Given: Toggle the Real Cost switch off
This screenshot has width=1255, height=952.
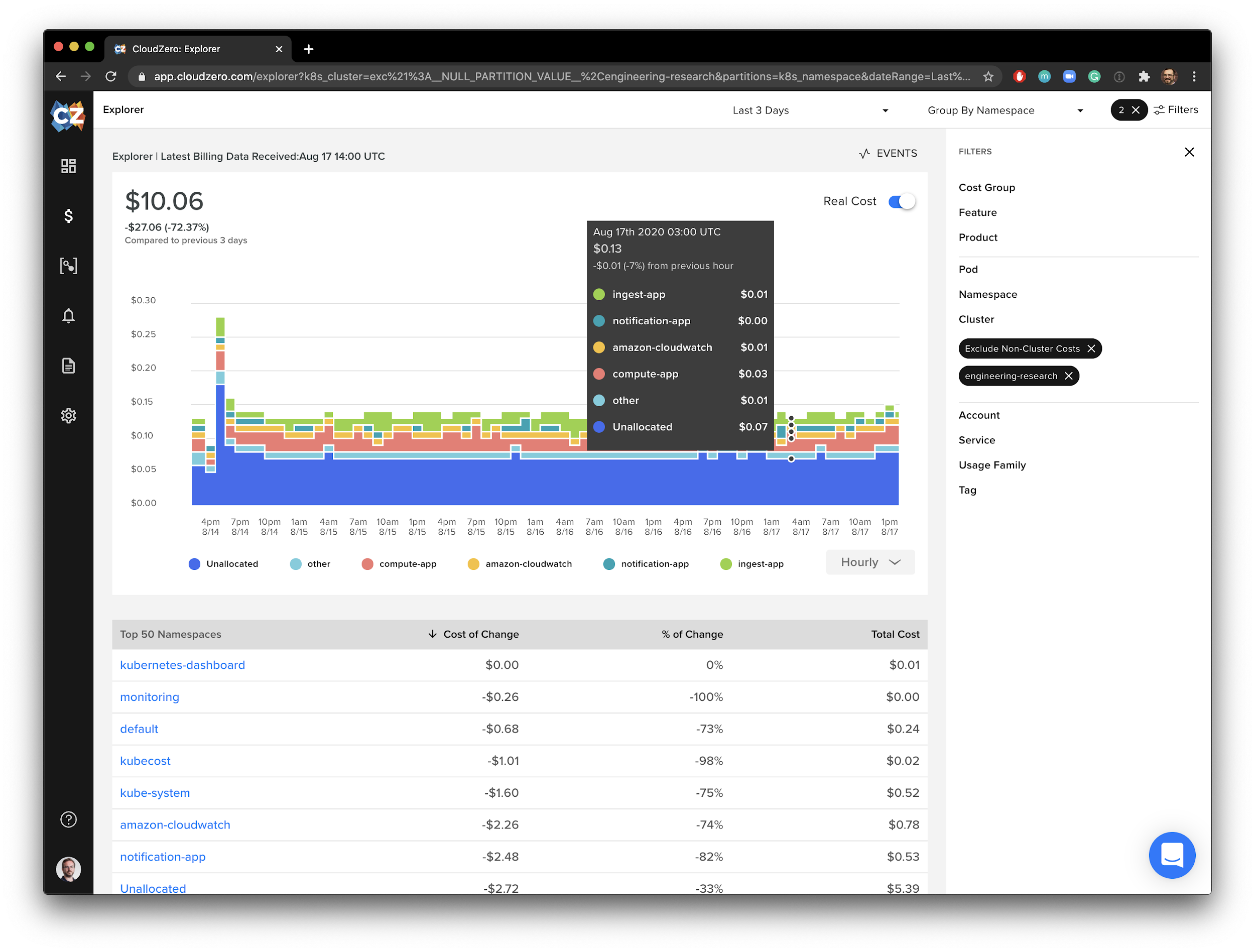Looking at the screenshot, I should [x=901, y=201].
